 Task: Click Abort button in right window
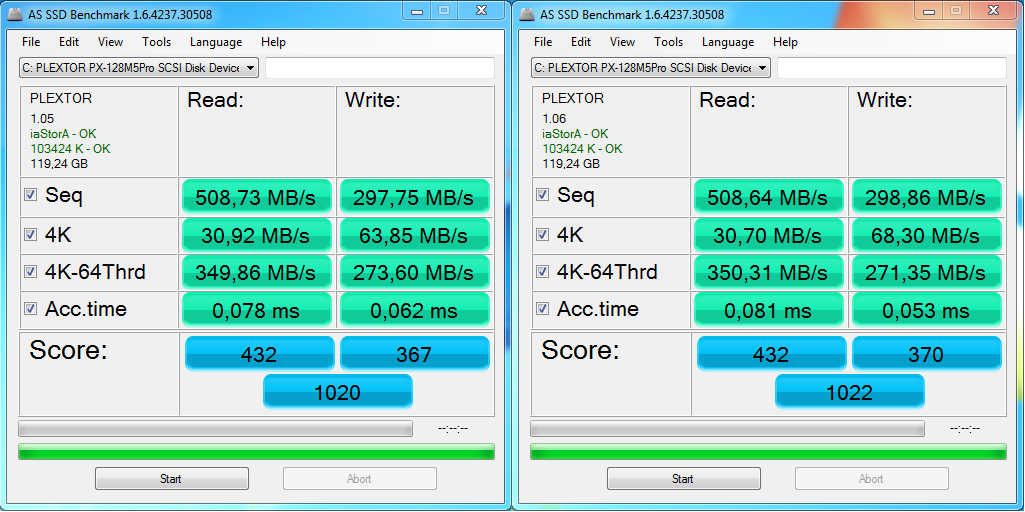pyautogui.click(x=871, y=479)
